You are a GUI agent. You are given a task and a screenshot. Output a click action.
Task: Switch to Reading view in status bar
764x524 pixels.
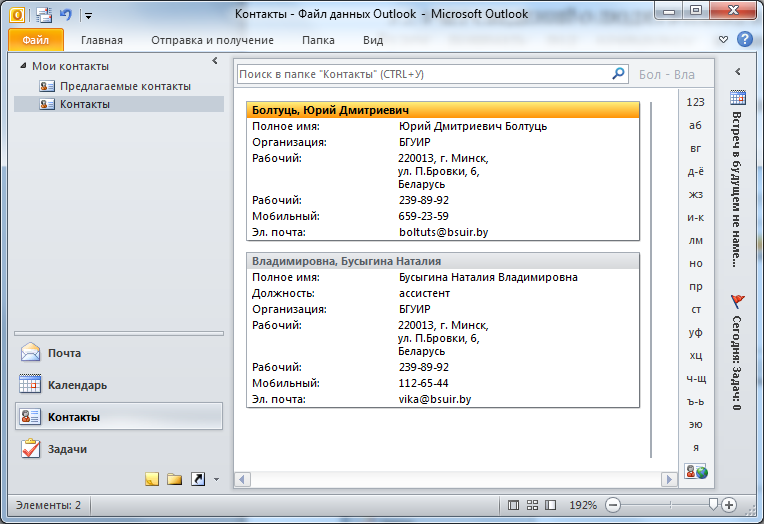pyautogui.click(x=551, y=505)
